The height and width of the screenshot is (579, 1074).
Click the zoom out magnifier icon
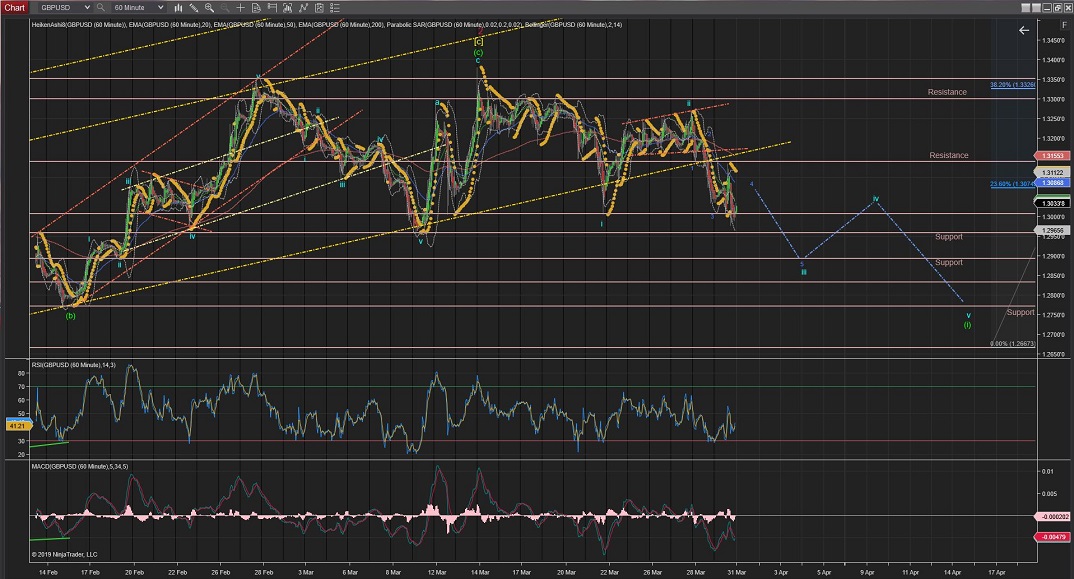(x=225, y=8)
